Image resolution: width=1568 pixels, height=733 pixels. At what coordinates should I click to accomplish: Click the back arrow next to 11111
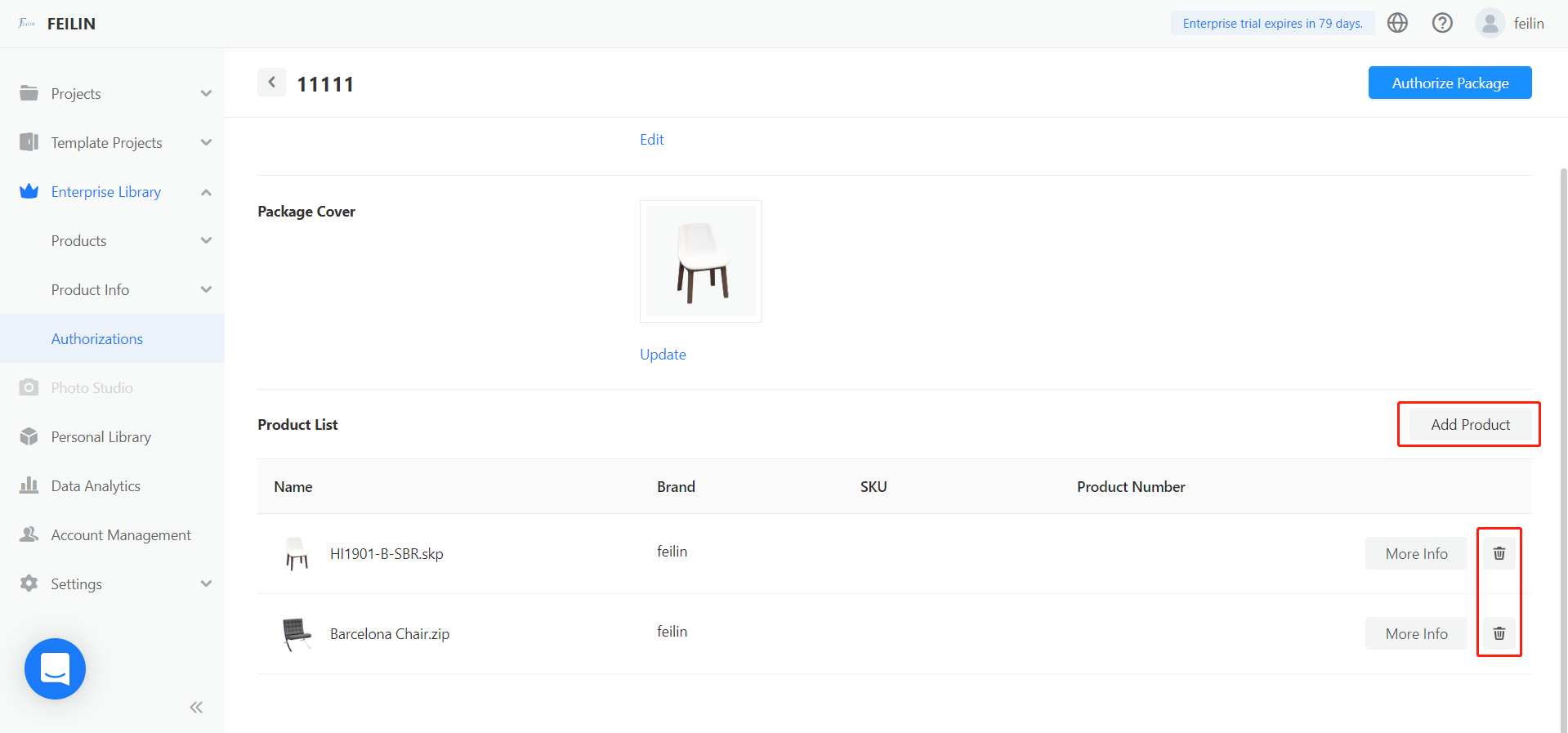pos(271,83)
